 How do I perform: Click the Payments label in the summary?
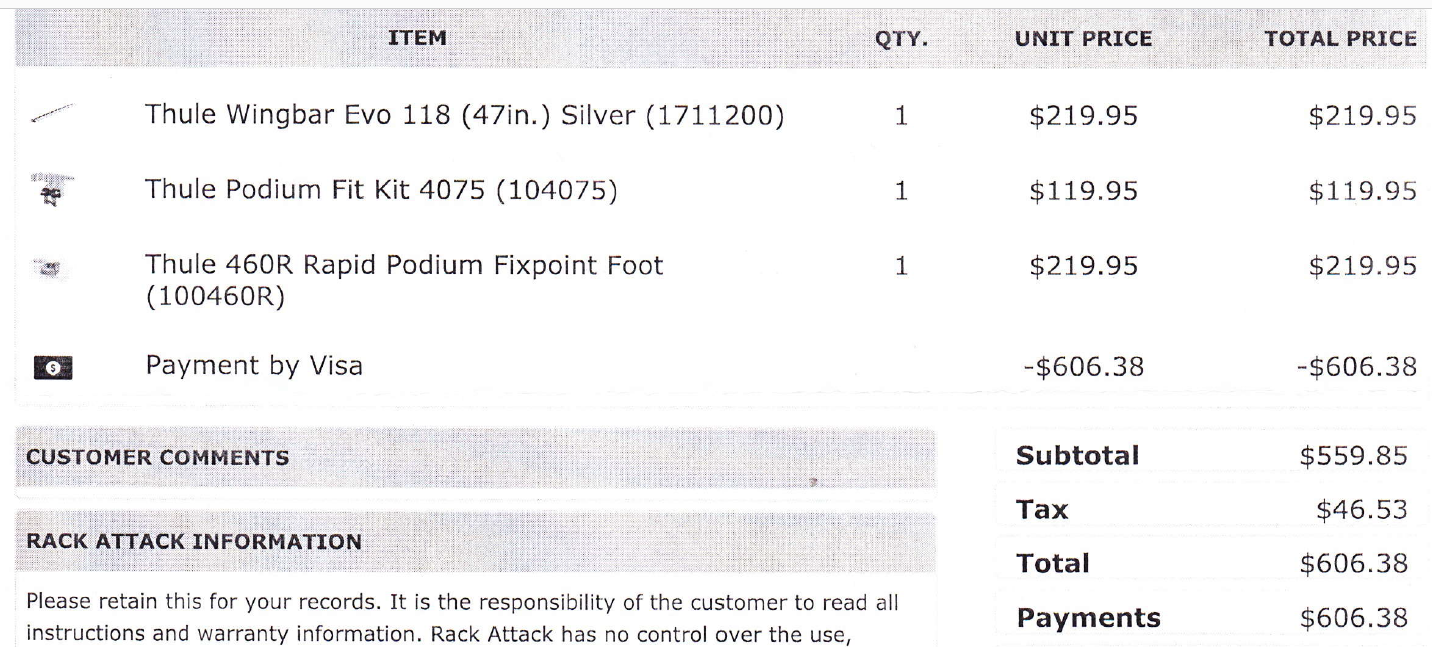pyautogui.click(x=1088, y=619)
